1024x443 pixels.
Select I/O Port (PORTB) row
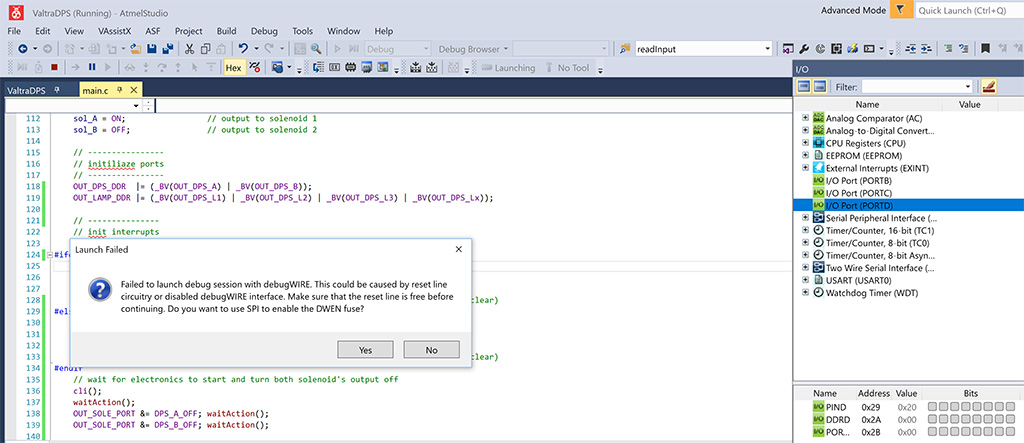[908, 180]
